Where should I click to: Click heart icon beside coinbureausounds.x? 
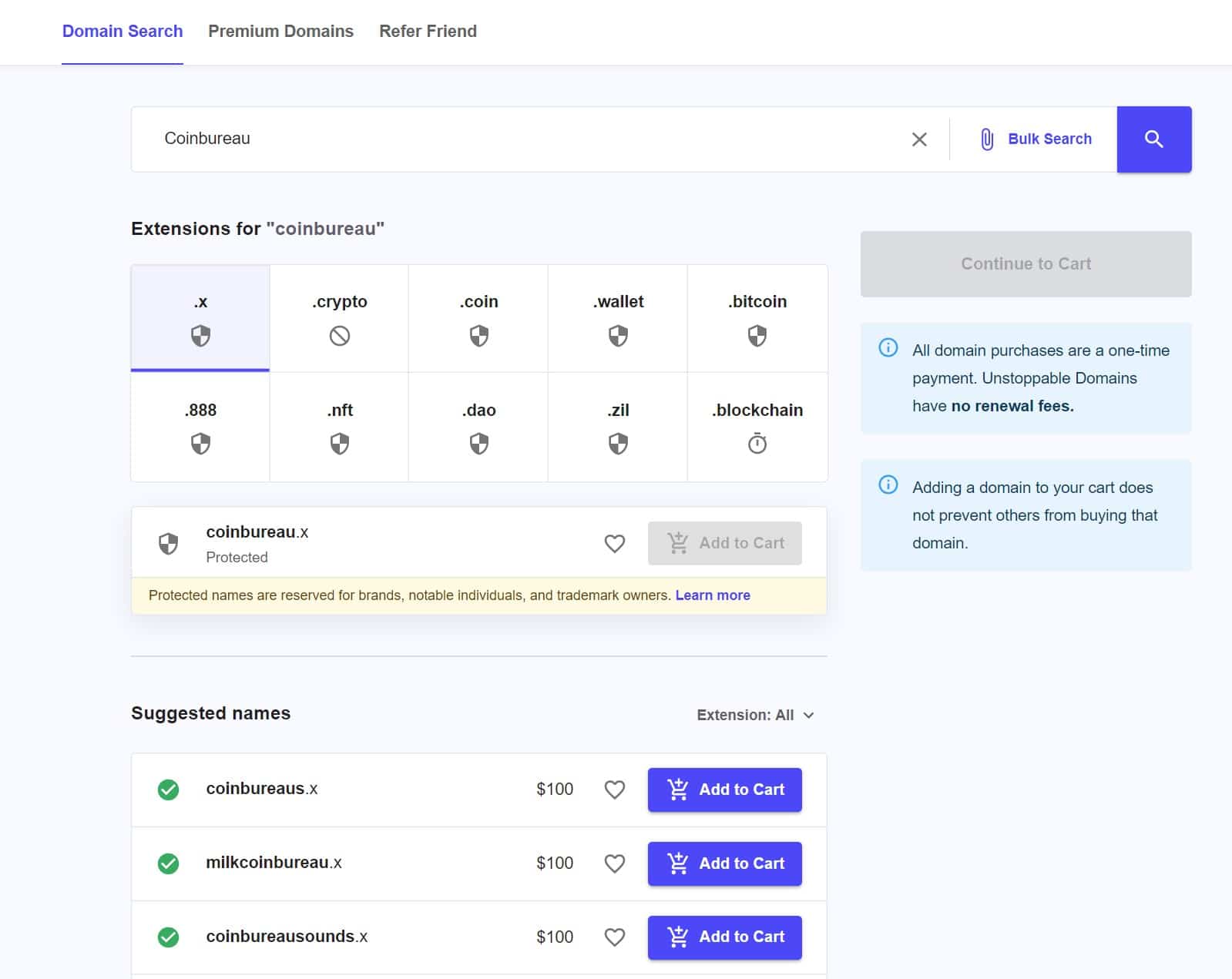pyautogui.click(x=614, y=937)
